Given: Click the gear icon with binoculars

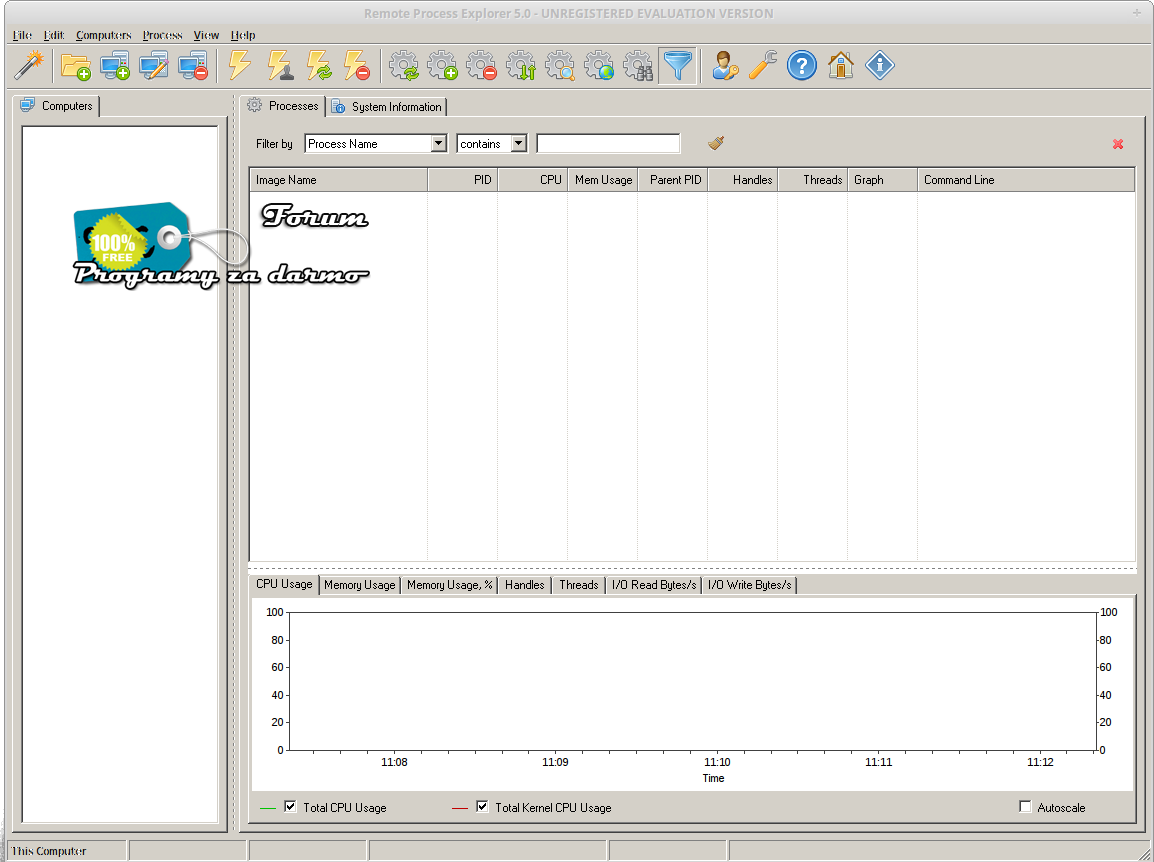Looking at the screenshot, I should [638, 66].
